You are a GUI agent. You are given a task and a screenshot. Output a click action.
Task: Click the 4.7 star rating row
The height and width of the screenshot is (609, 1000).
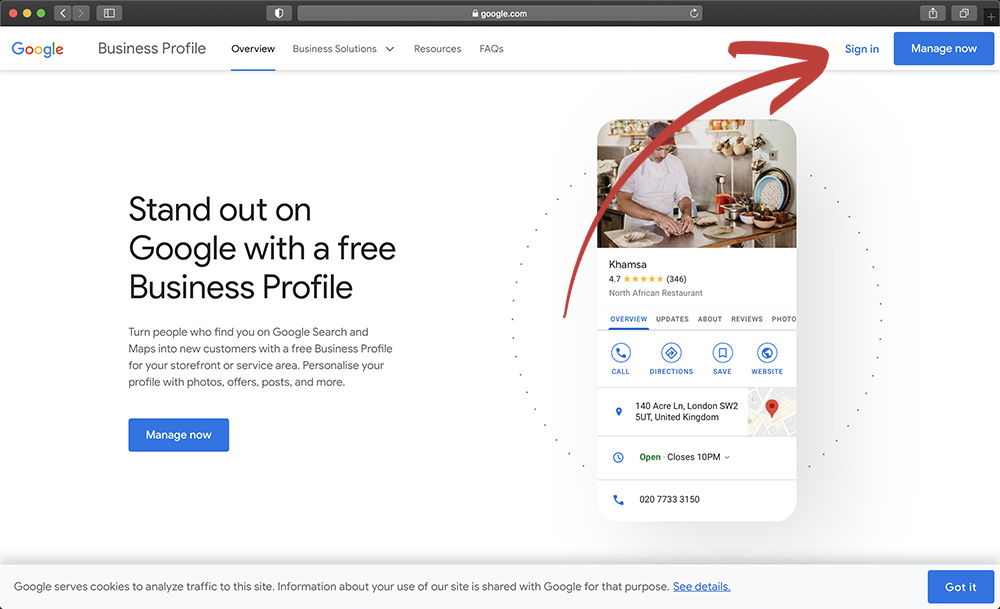pyautogui.click(x=647, y=279)
